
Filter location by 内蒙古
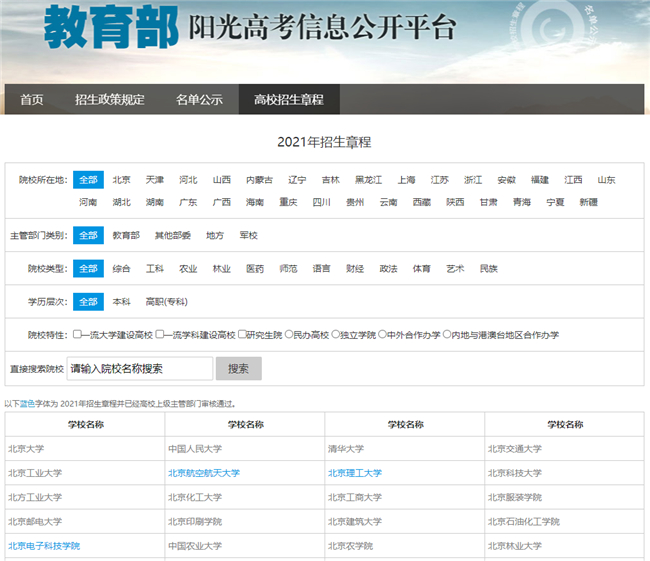pos(260,180)
